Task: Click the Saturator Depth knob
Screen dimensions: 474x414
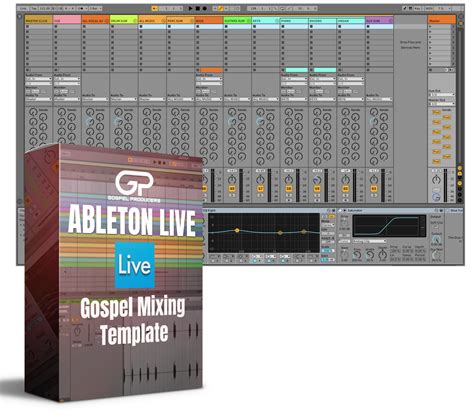Action: pyautogui.click(x=383, y=255)
